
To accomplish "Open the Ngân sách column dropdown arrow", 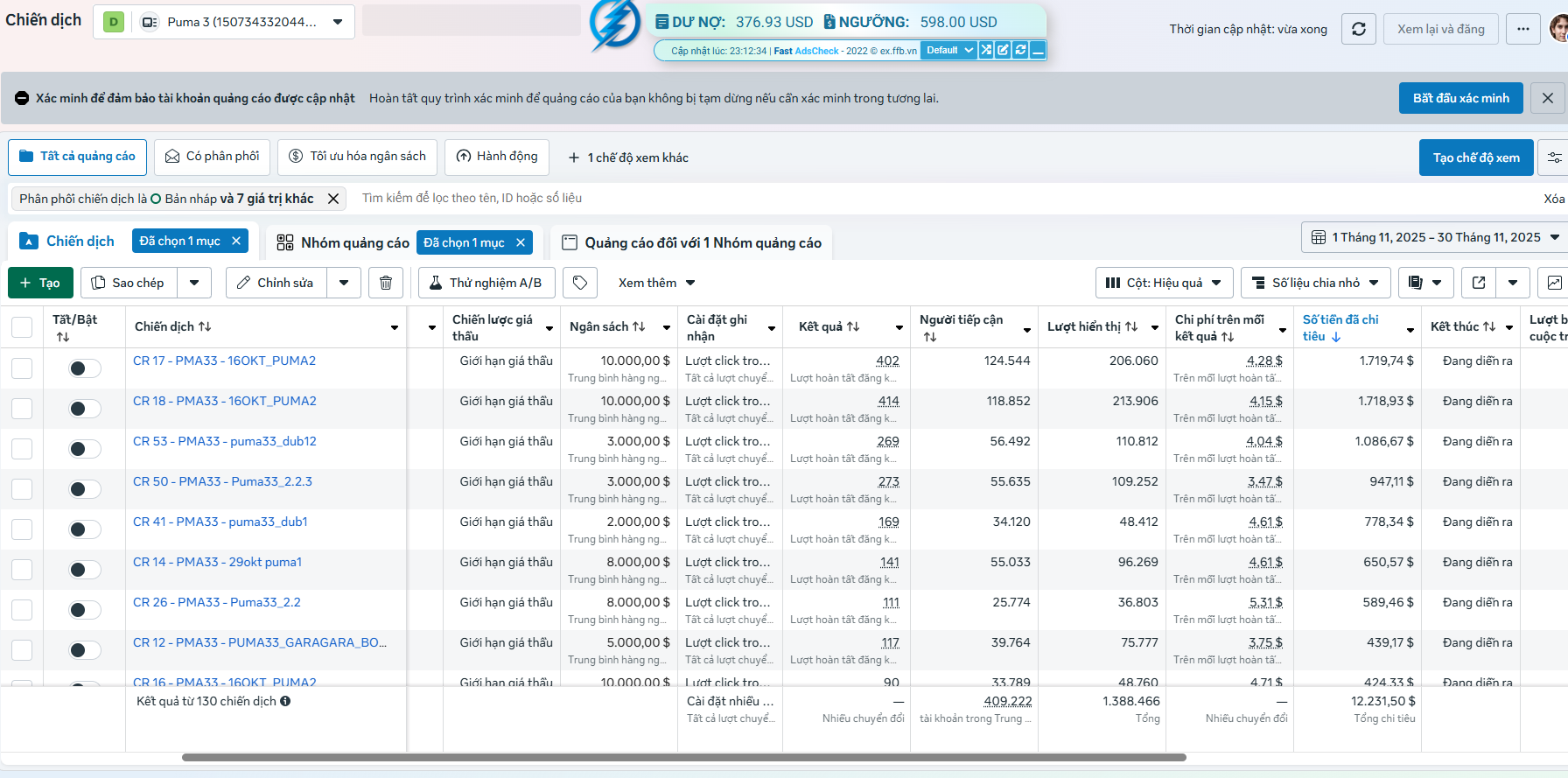I will [667, 327].
